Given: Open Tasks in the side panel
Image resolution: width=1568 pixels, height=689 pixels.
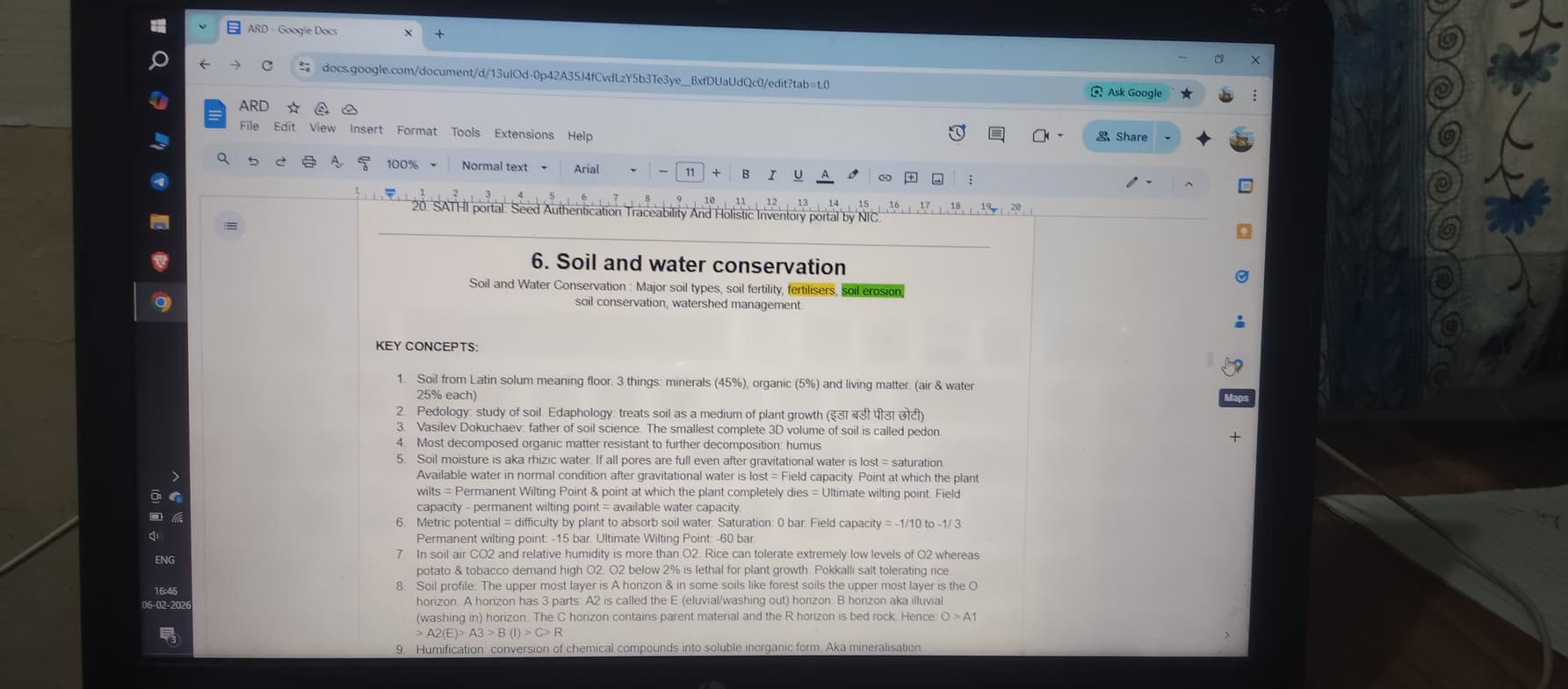Looking at the screenshot, I should point(1241,276).
